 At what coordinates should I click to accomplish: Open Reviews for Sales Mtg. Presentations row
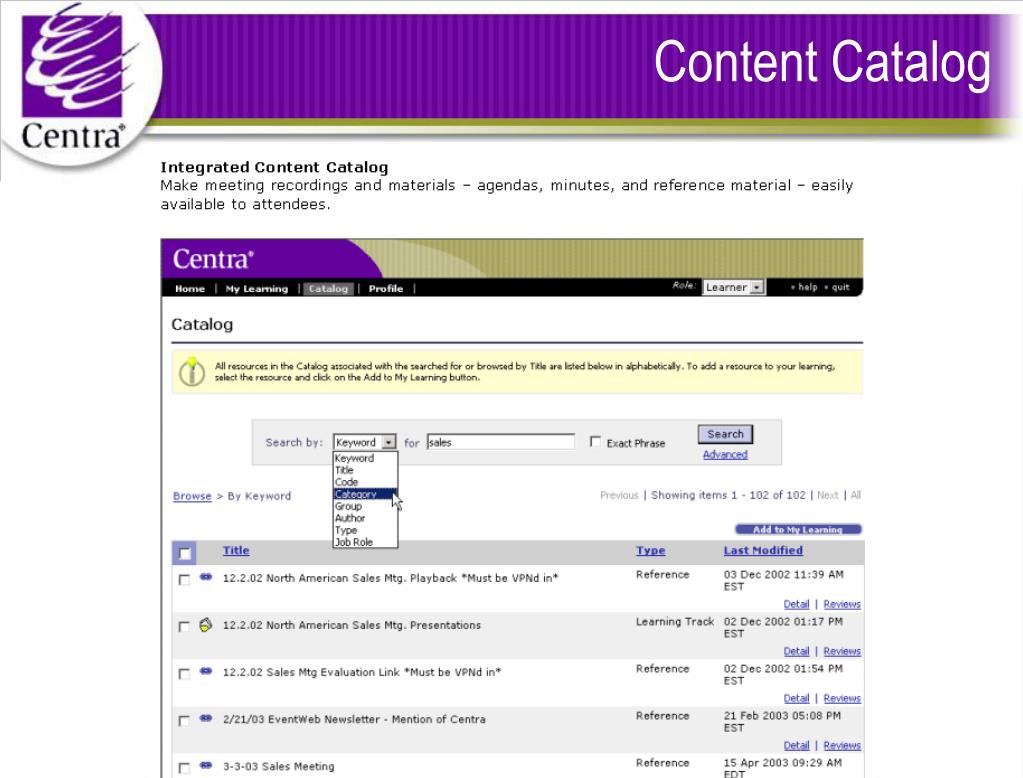pyautogui.click(x=842, y=651)
